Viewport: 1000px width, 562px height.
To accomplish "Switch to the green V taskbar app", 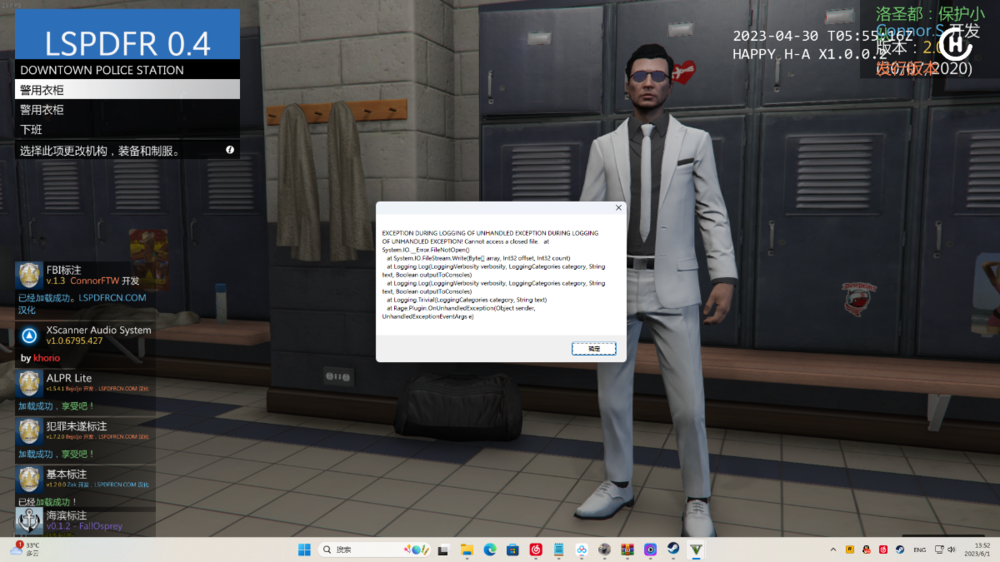I will coord(696,550).
